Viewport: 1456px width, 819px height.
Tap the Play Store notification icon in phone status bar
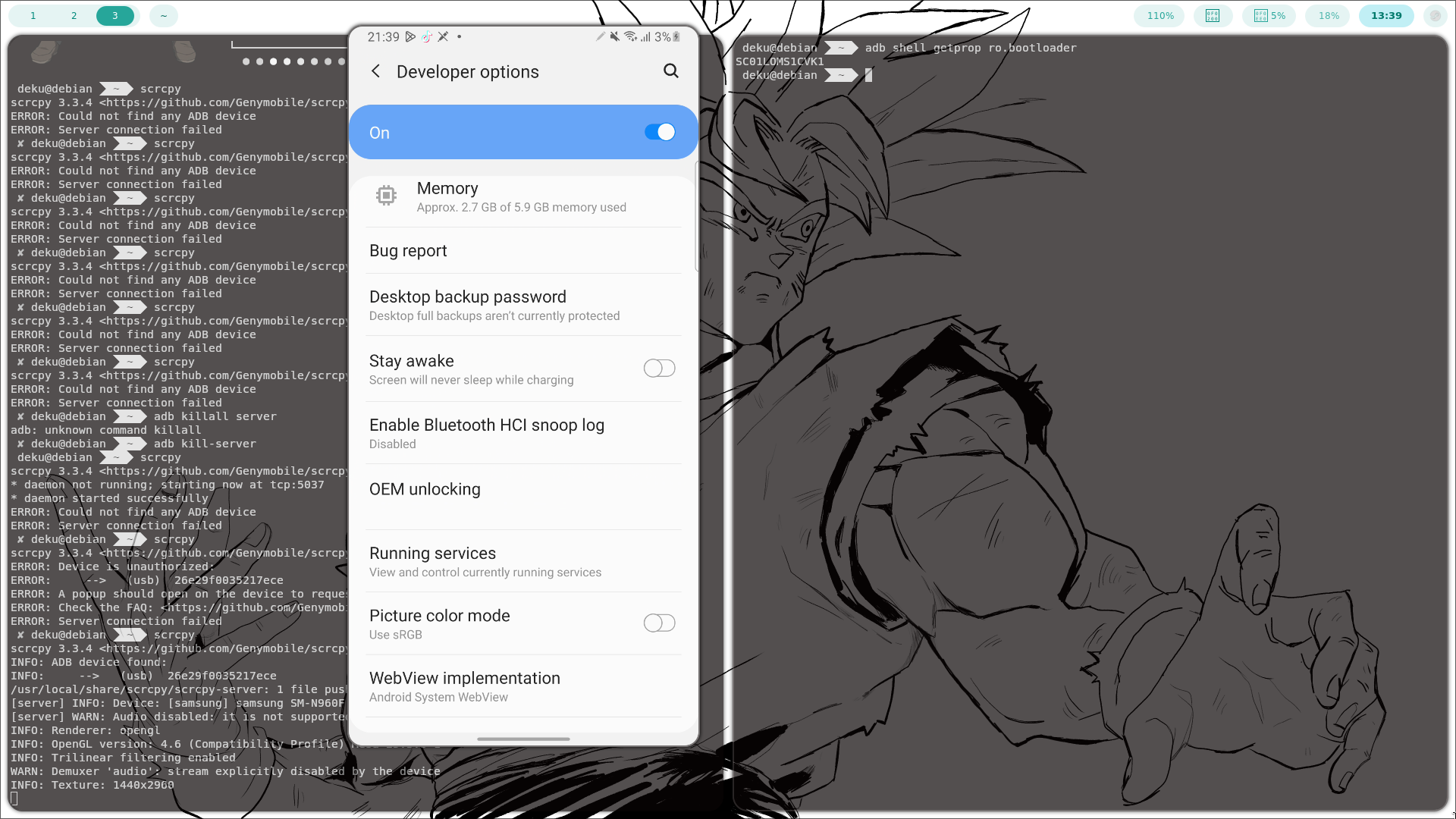pyautogui.click(x=410, y=36)
